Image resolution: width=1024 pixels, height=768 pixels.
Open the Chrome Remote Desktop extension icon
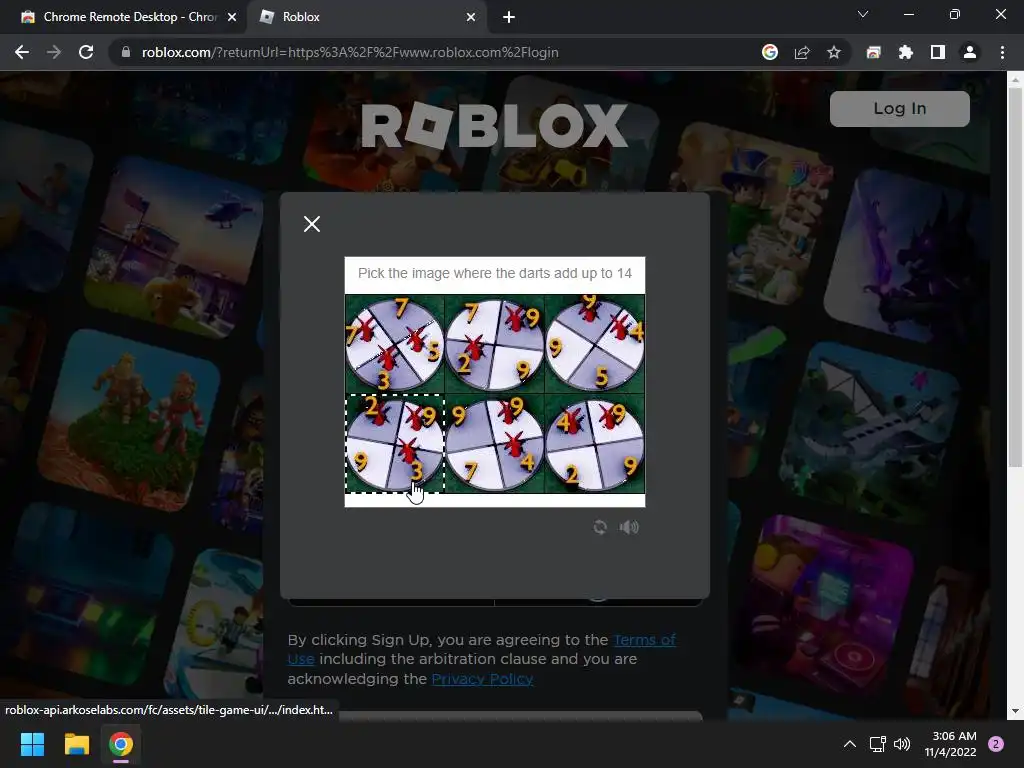click(873, 52)
